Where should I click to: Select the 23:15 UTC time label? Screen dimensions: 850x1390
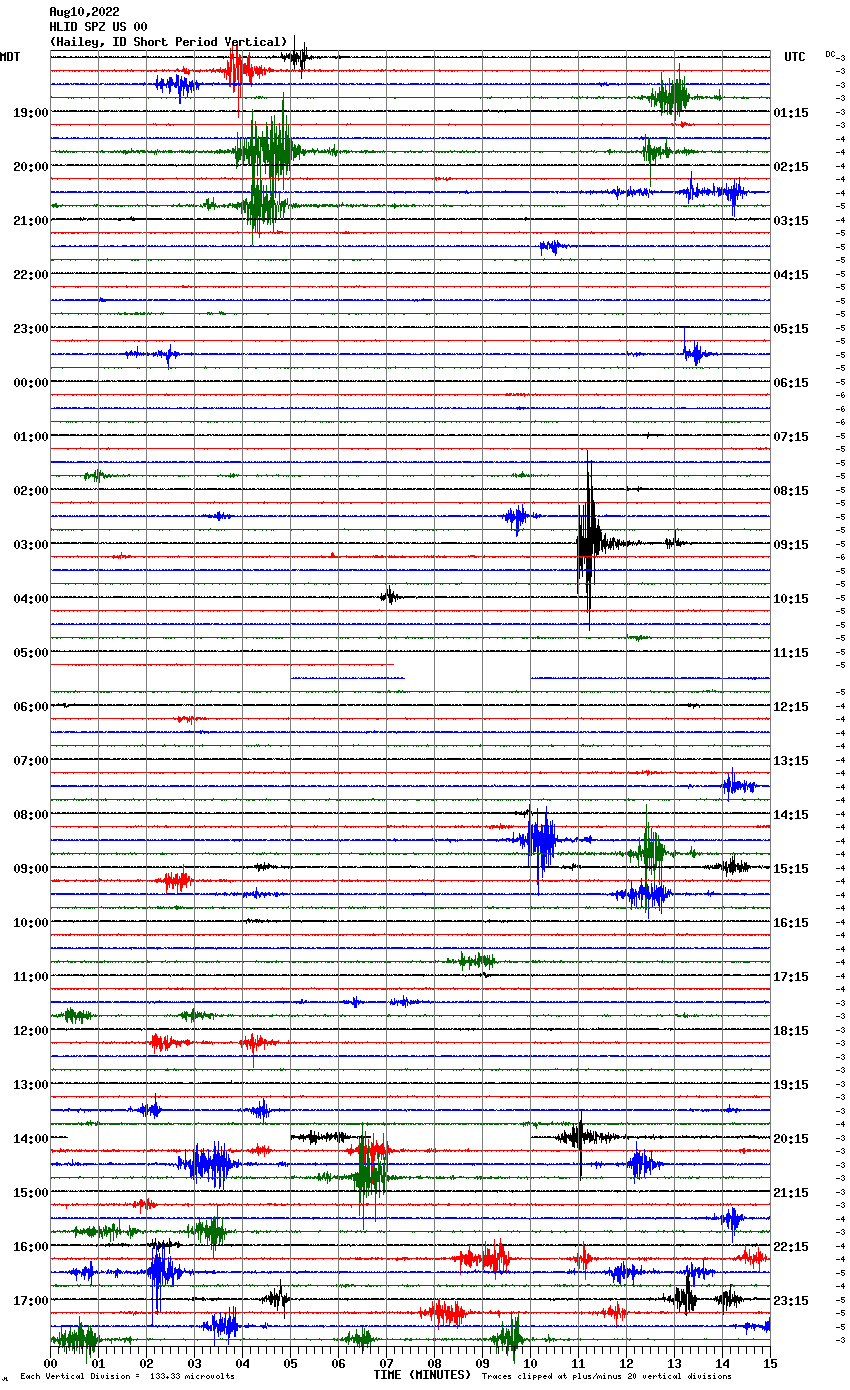point(791,1301)
